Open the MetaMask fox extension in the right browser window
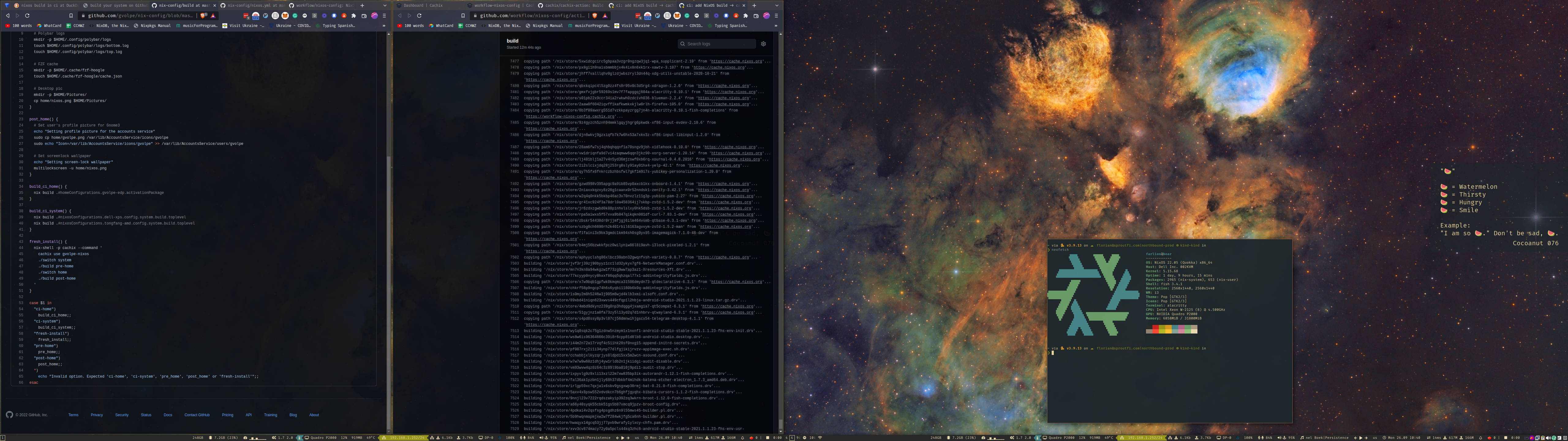The image size is (1568, 441). (x=677, y=16)
